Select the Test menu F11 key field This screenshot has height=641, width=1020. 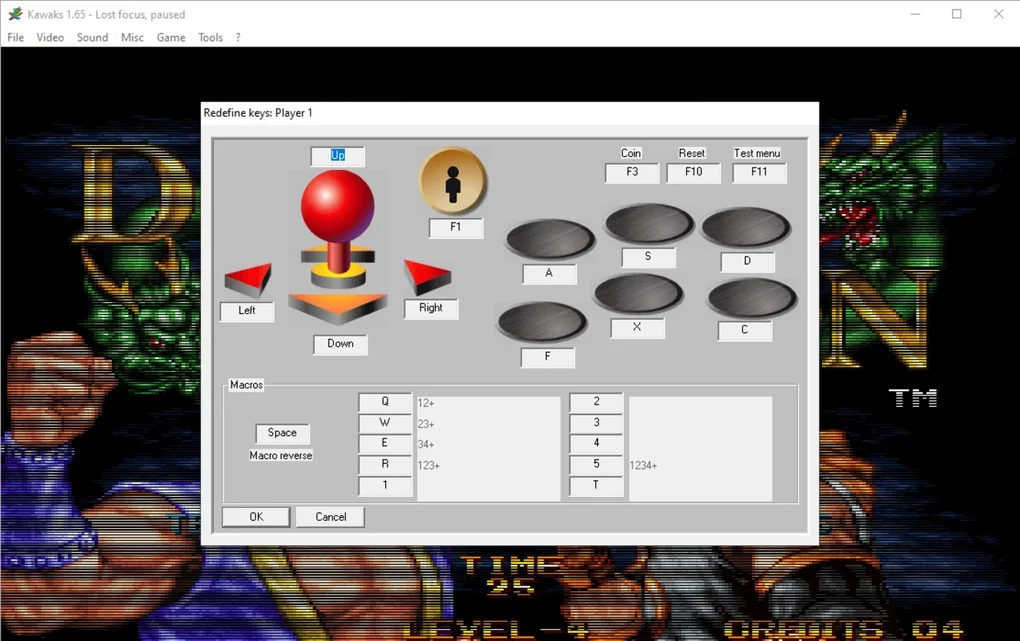point(759,172)
